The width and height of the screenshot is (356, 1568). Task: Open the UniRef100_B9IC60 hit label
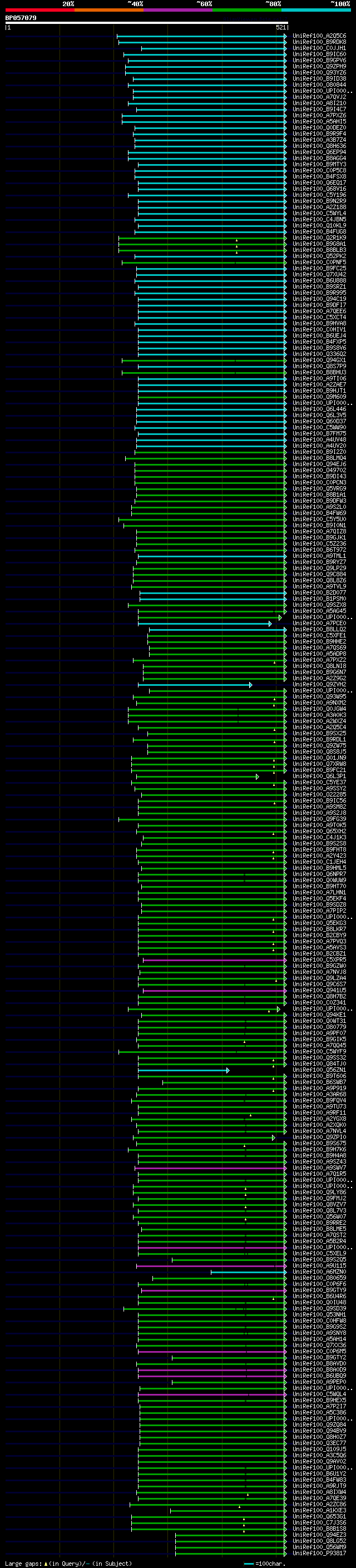pyautogui.click(x=319, y=54)
